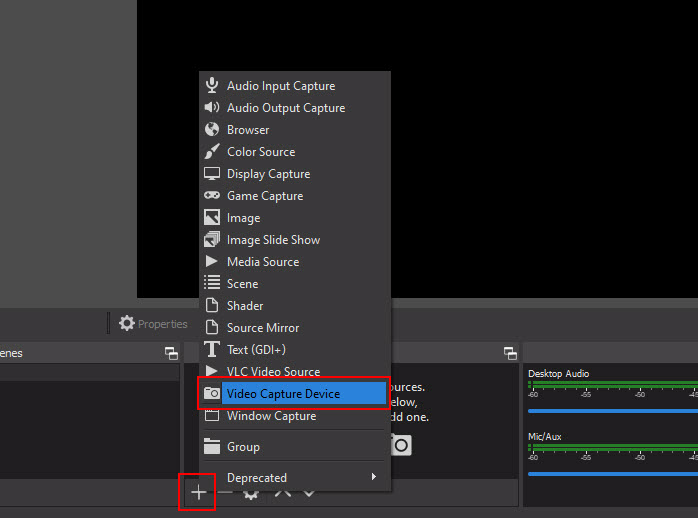Screen dimensions: 698x518
Task: Pop out the Sources dock with its window icon
Action: (x=510, y=354)
